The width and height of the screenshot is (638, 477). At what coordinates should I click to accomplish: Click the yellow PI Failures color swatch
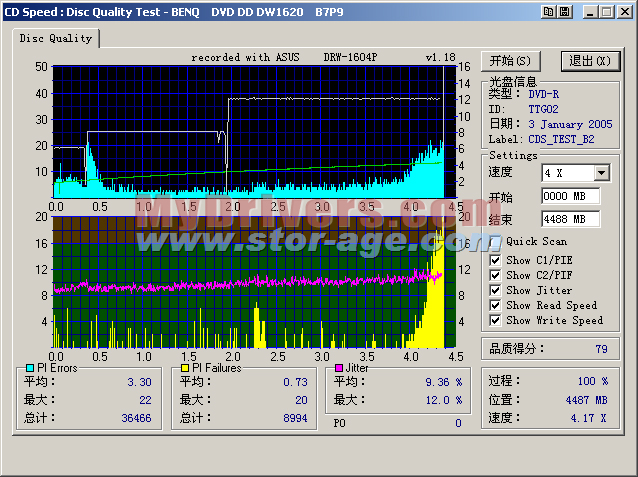(185, 368)
